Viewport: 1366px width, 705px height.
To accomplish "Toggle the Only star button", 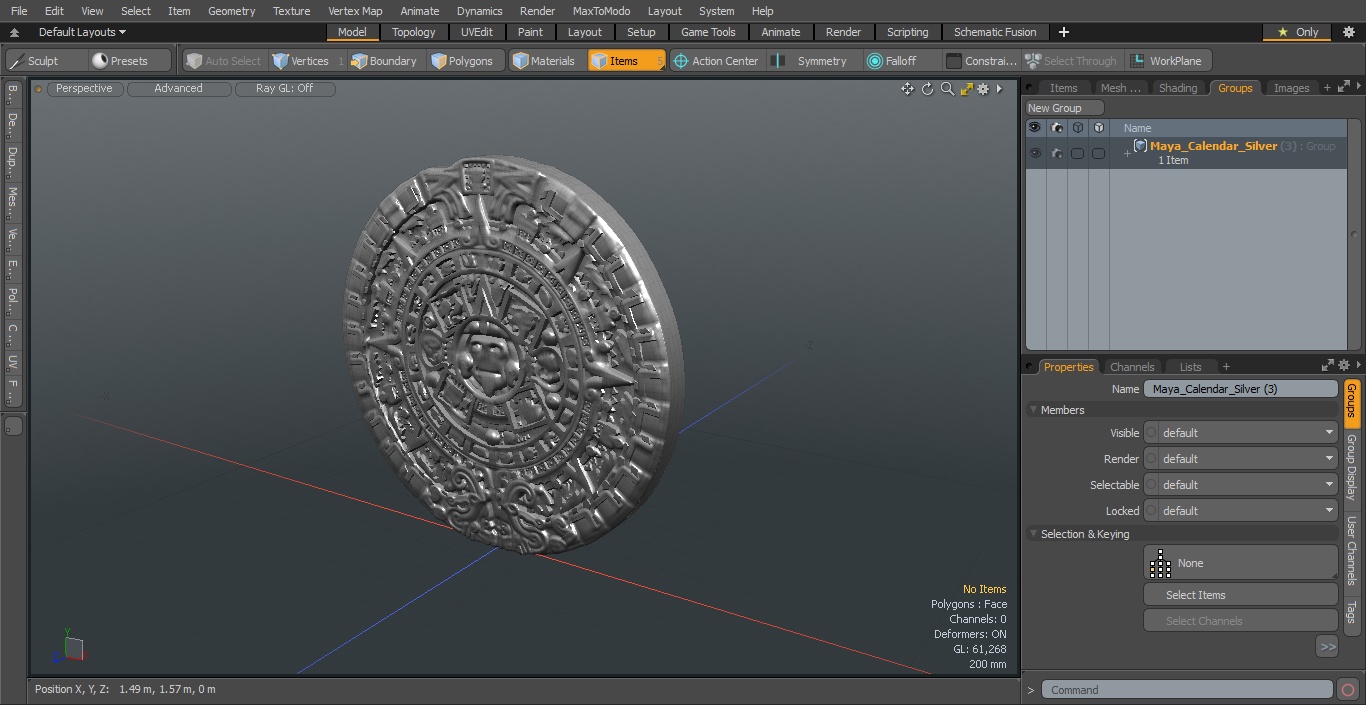I will (x=1297, y=32).
